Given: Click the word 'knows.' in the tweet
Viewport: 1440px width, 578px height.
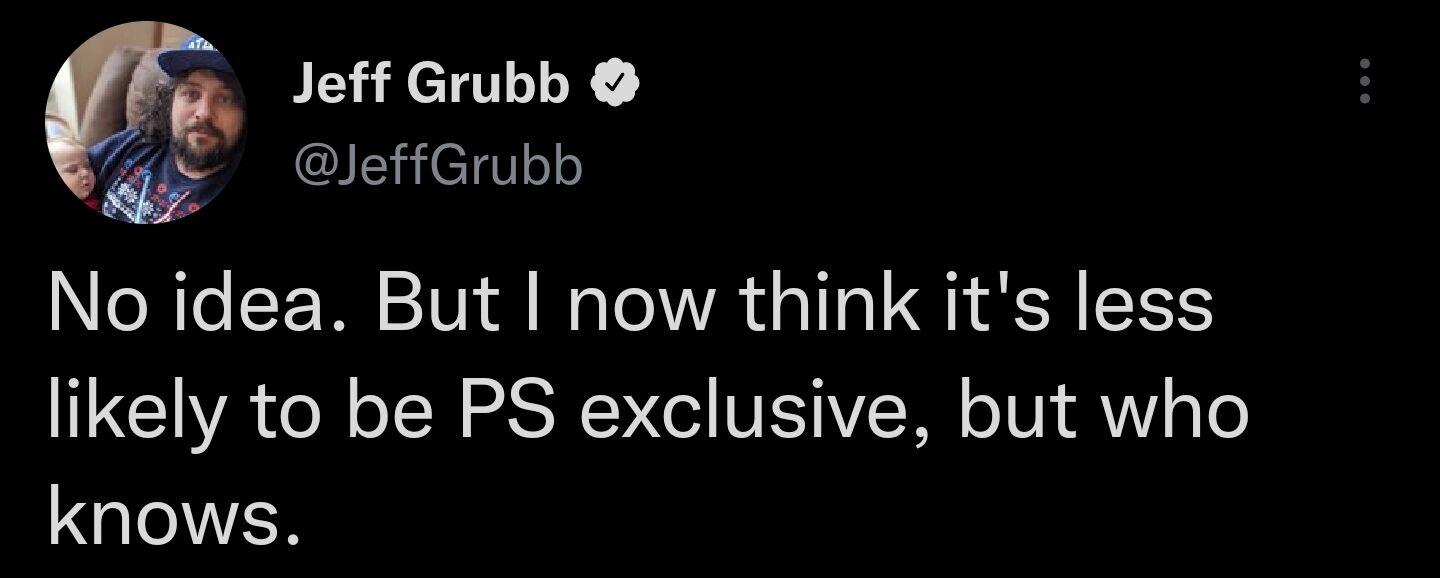Looking at the screenshot, I should [175, 517].
